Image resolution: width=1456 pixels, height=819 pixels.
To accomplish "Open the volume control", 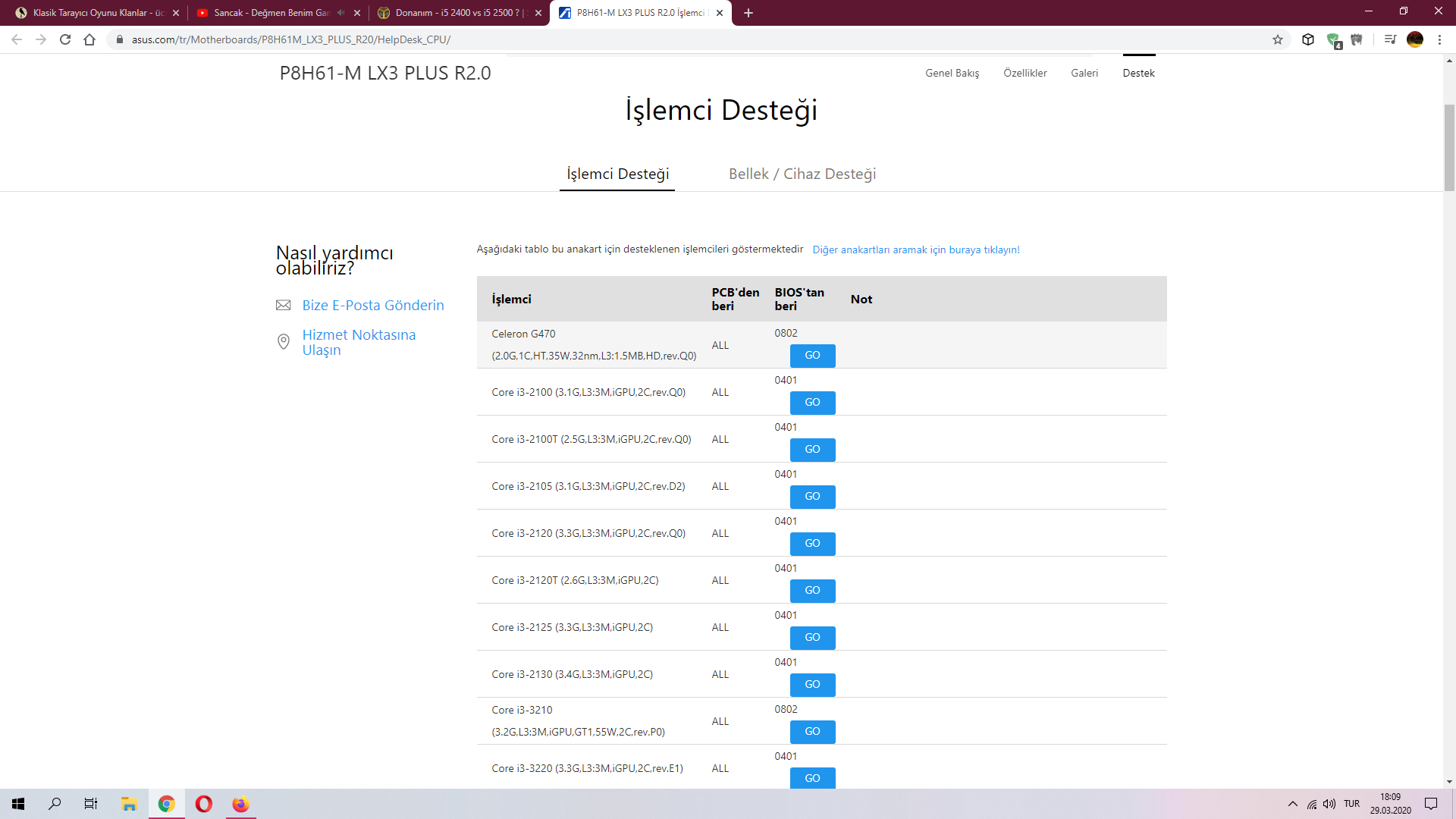I will (1329, 804).
